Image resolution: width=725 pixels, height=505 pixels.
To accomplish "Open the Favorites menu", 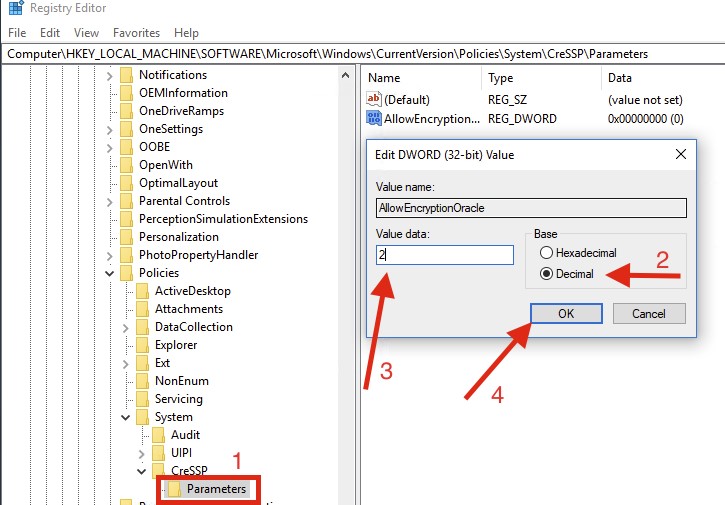I will point(136,33).
